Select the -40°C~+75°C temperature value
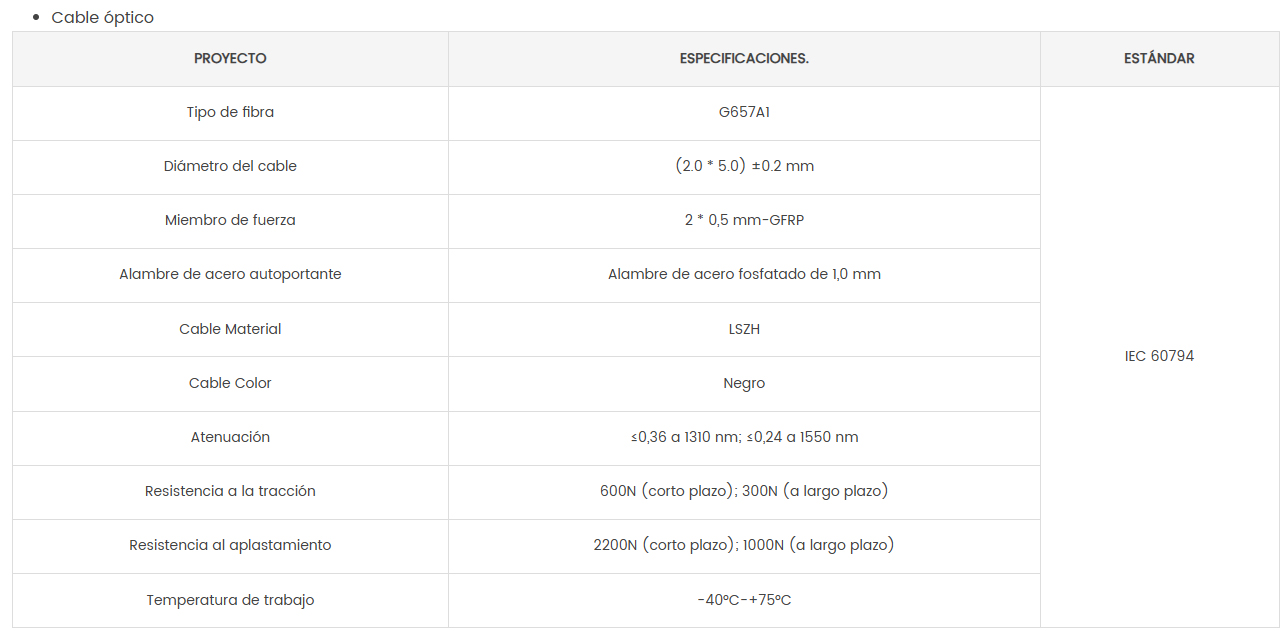 [744, 600]
